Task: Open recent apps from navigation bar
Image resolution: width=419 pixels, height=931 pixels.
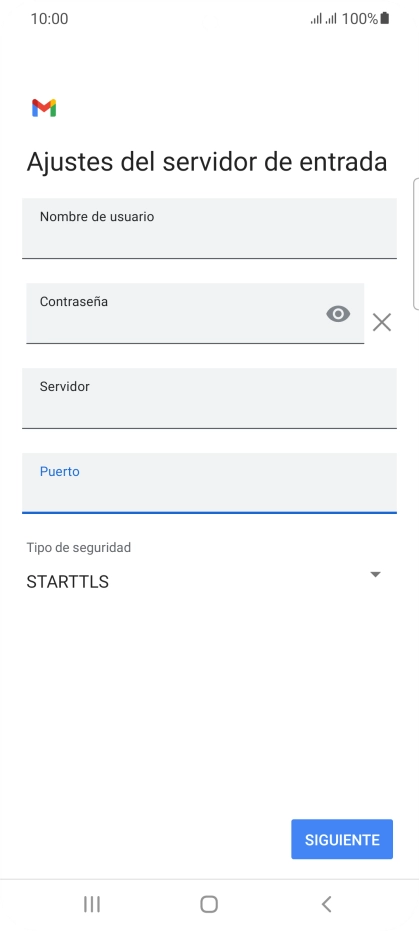Action: [91, 904]
